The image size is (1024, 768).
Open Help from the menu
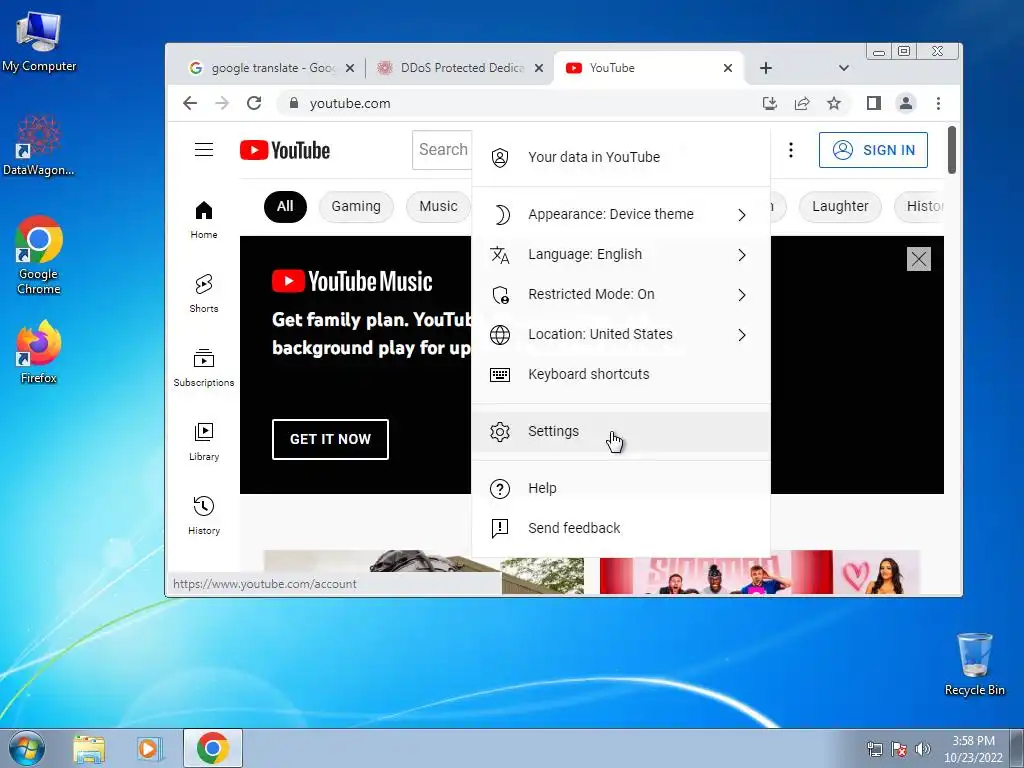pyautogui.click(x=620, y=488)
